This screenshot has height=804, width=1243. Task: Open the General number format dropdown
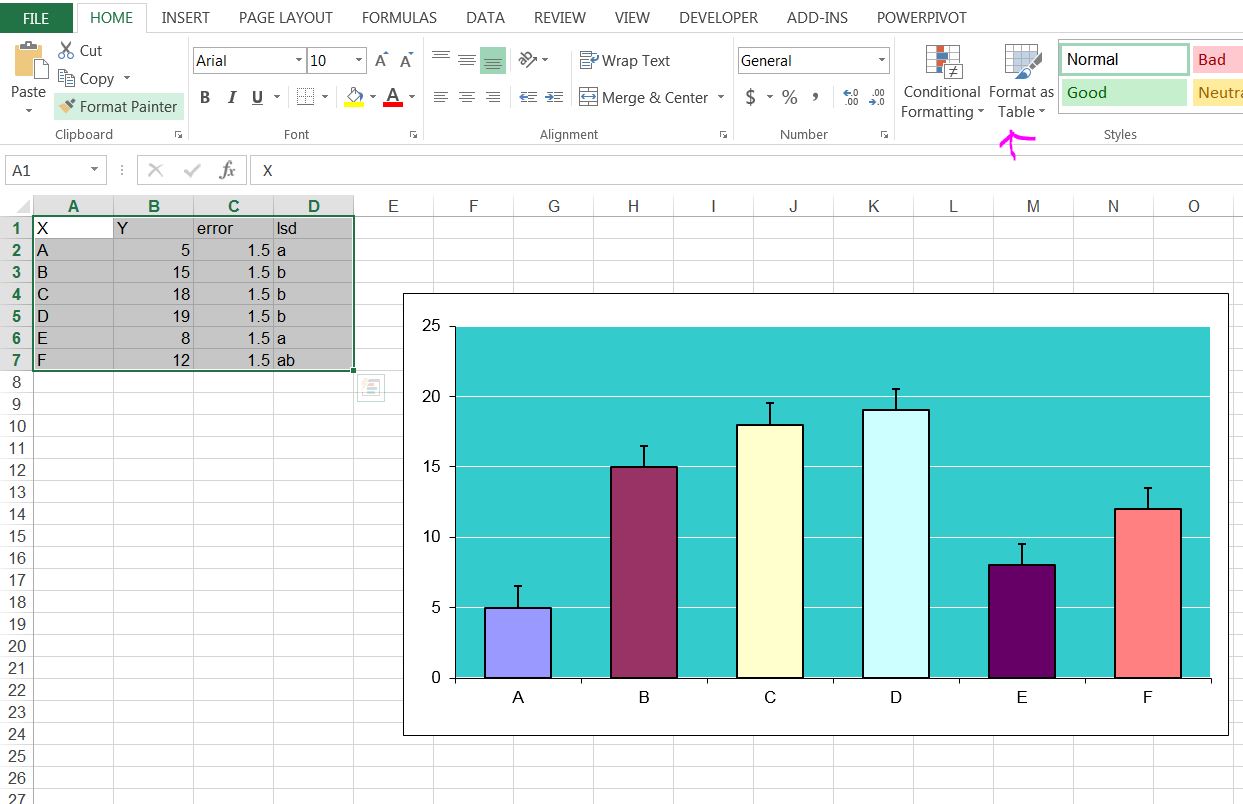pos(880,60)
